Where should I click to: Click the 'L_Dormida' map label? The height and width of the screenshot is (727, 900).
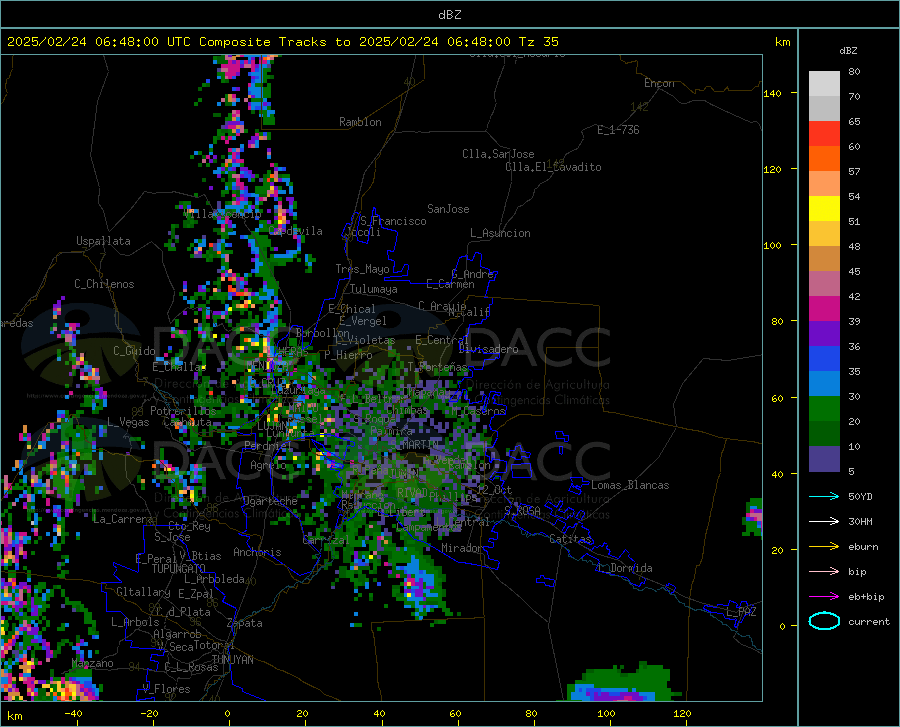[625, 568]
